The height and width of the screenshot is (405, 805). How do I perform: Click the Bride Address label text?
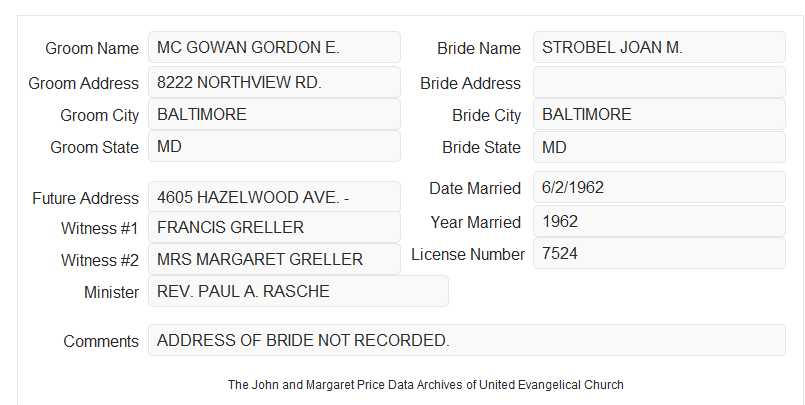coord(470,83)
